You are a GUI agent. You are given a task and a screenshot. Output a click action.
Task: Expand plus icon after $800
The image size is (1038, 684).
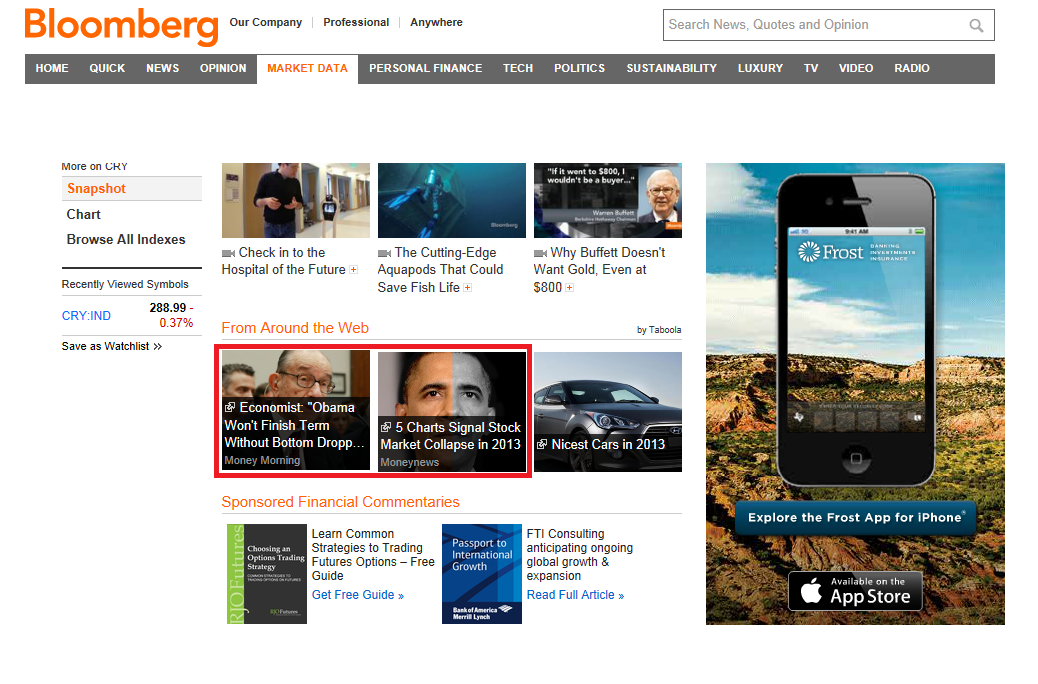tap(569, 287)
